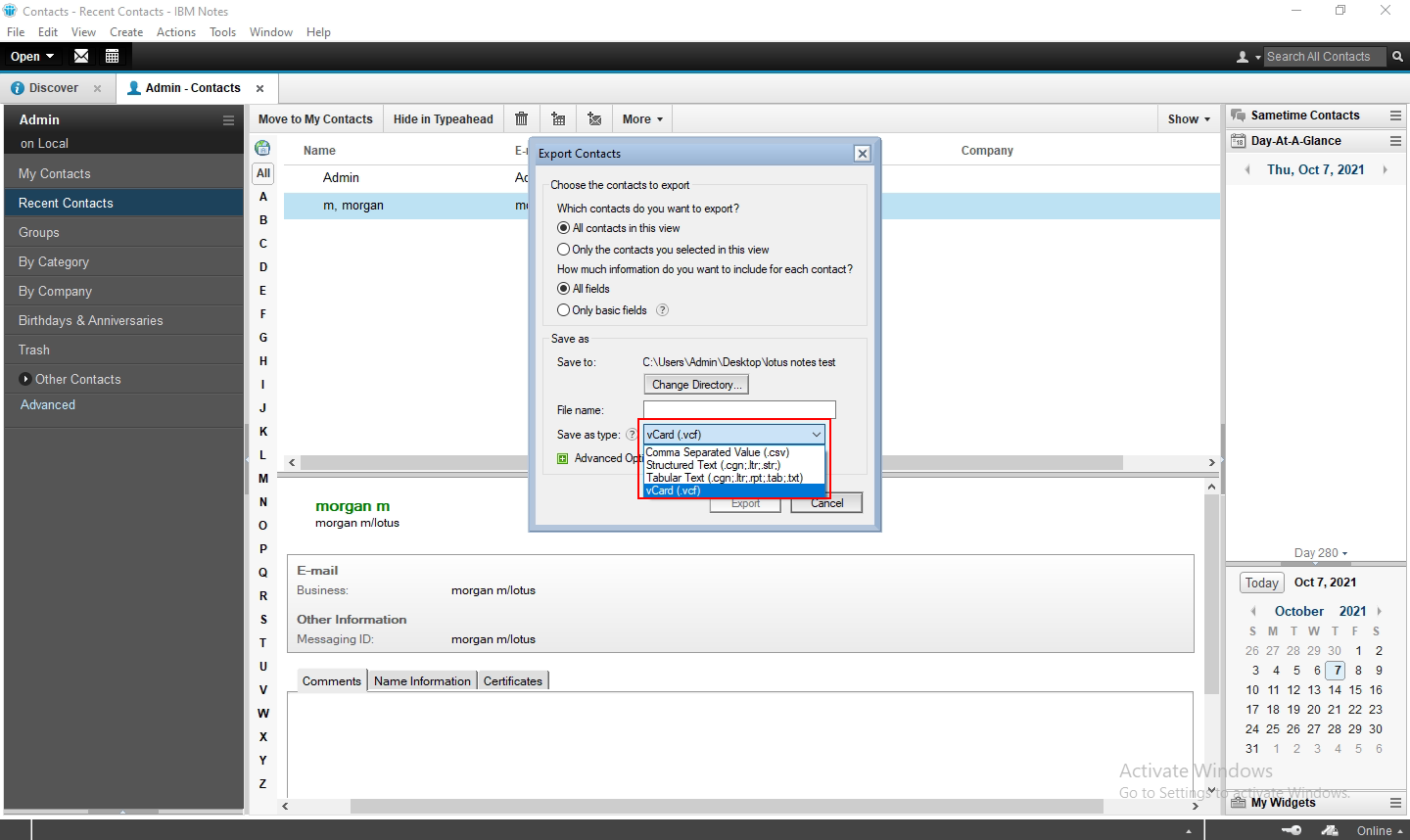Close the Admin - Contacts tab
The image size is (1410, 840).
point(259,88)
